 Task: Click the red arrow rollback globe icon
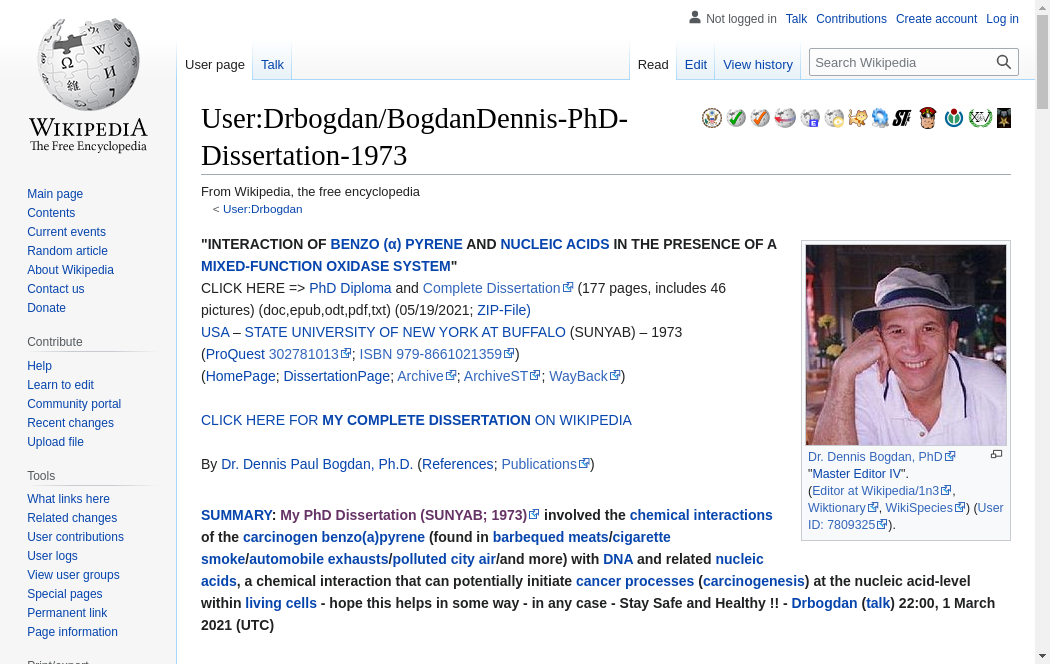coord(785,118)
